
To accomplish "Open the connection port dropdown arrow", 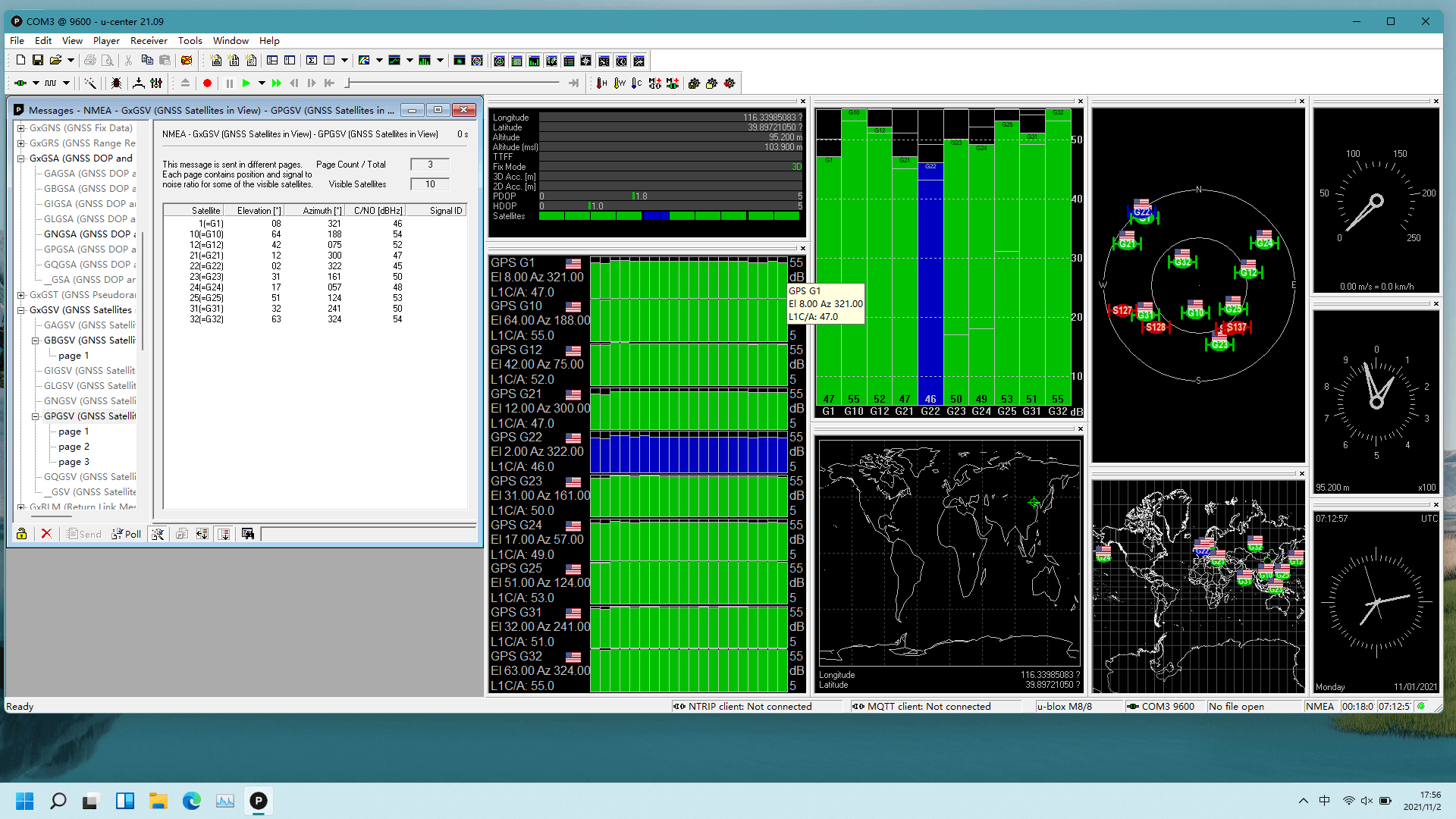I will click(36, 83).
